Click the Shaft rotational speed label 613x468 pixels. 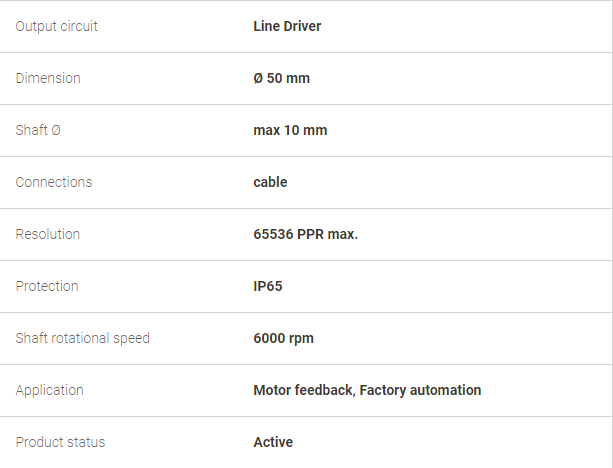point(82,338)
